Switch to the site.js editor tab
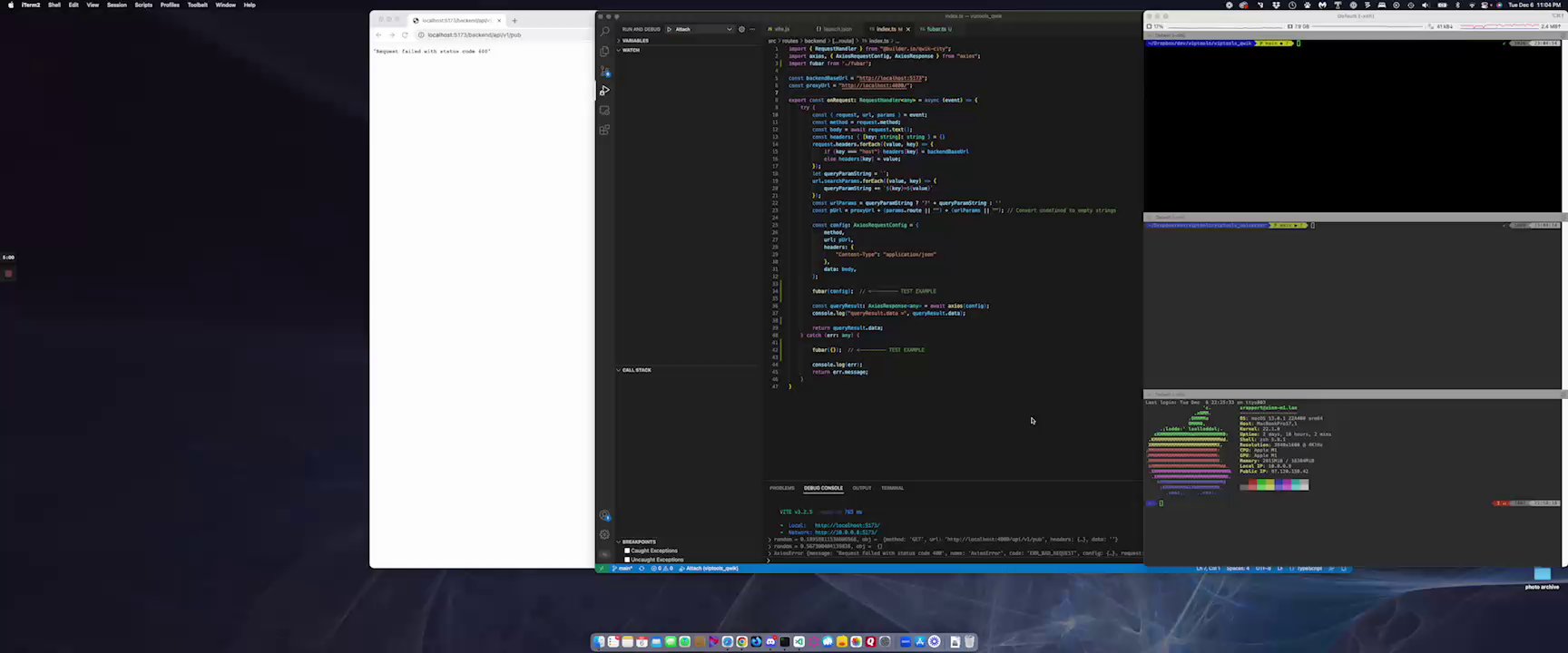 point(781,29)
